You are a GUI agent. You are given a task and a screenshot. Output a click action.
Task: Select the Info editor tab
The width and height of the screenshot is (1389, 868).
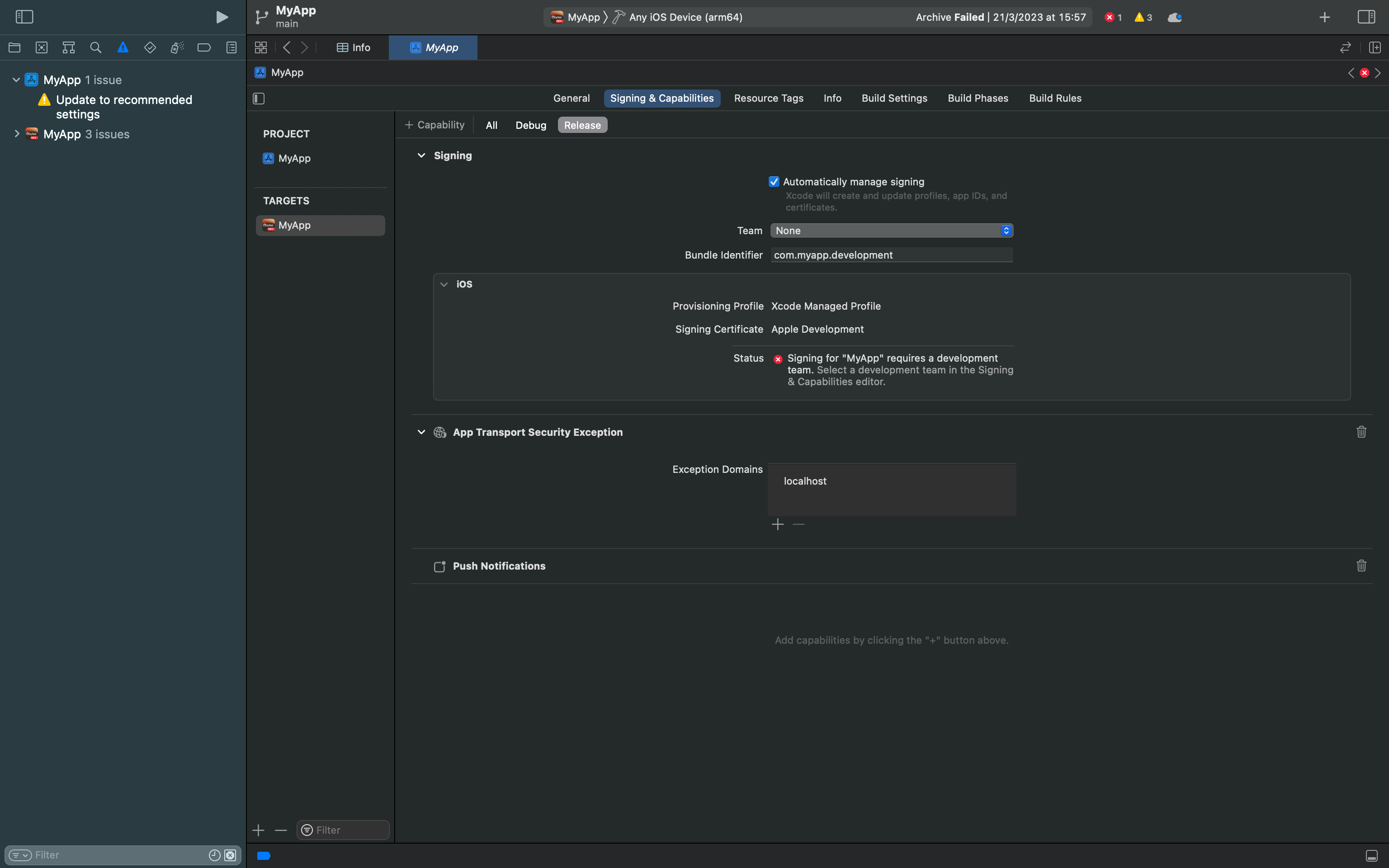point(354,47)
